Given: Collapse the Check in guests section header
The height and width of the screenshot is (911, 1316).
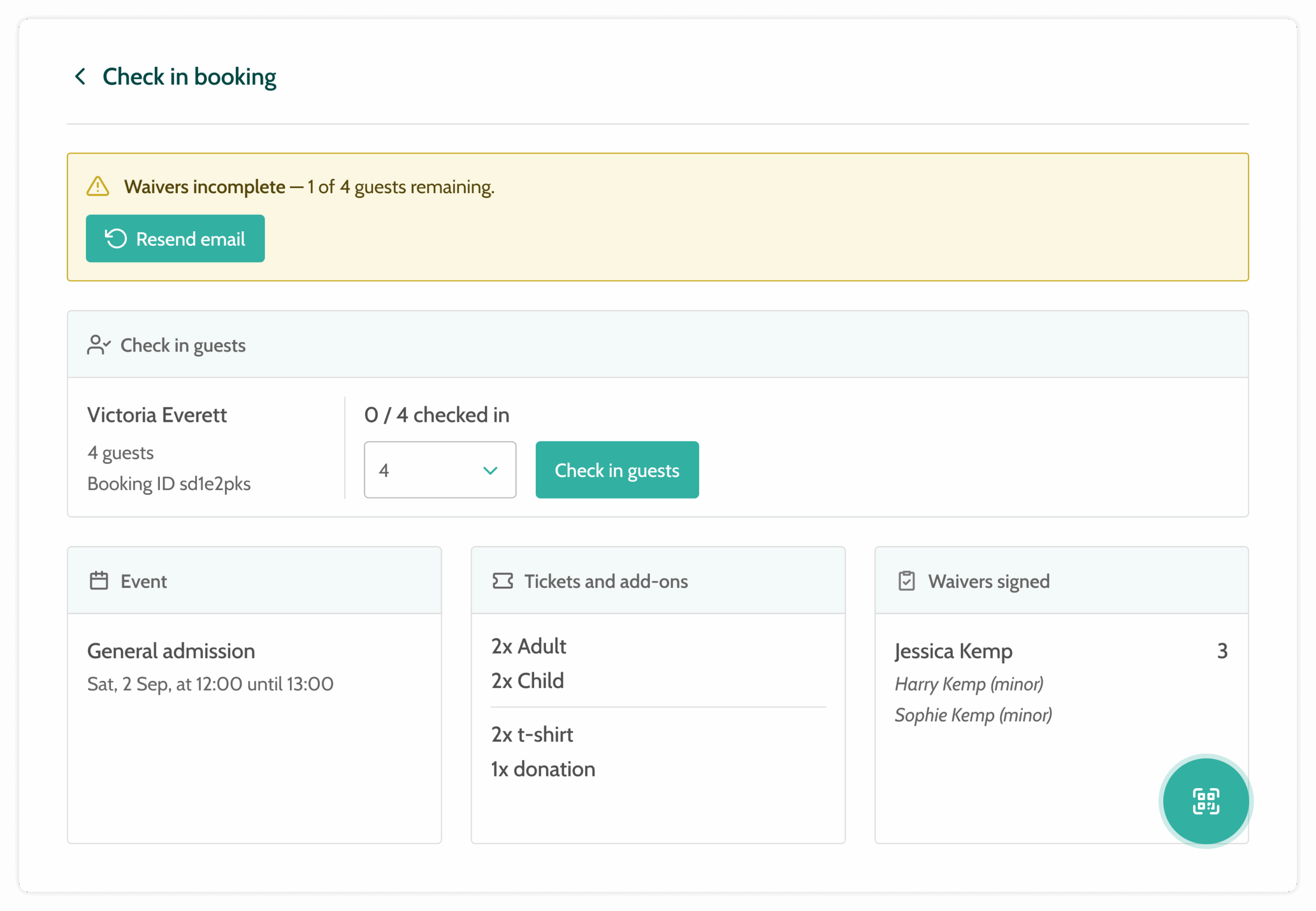Looking at the screenshot, I should pyautogui.click(x=182, y=345).
